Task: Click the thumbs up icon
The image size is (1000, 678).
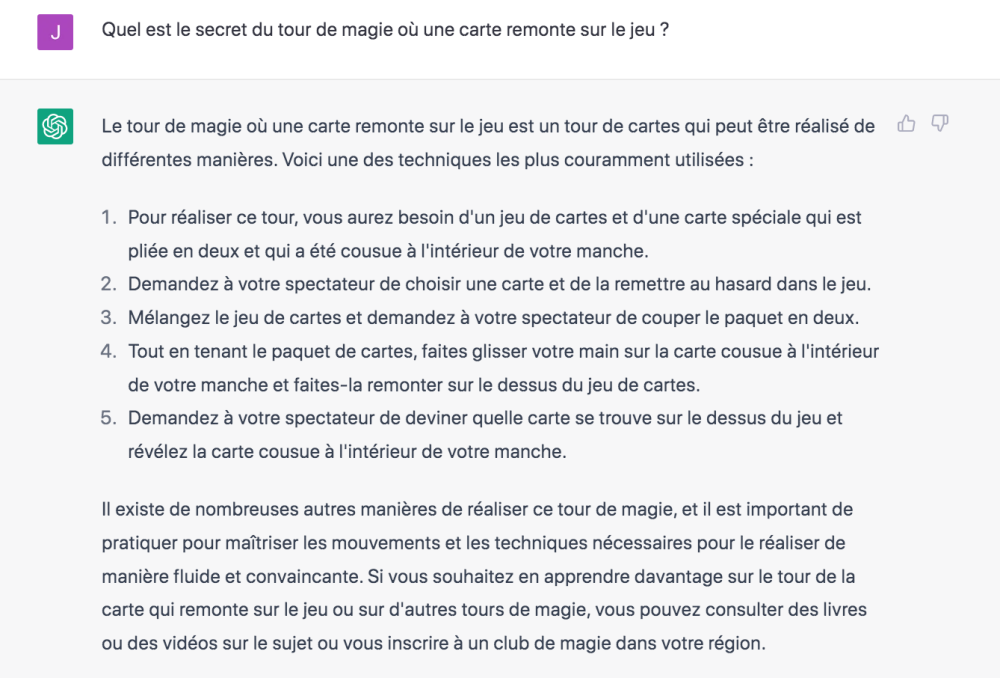Action: tap(907, 124)
